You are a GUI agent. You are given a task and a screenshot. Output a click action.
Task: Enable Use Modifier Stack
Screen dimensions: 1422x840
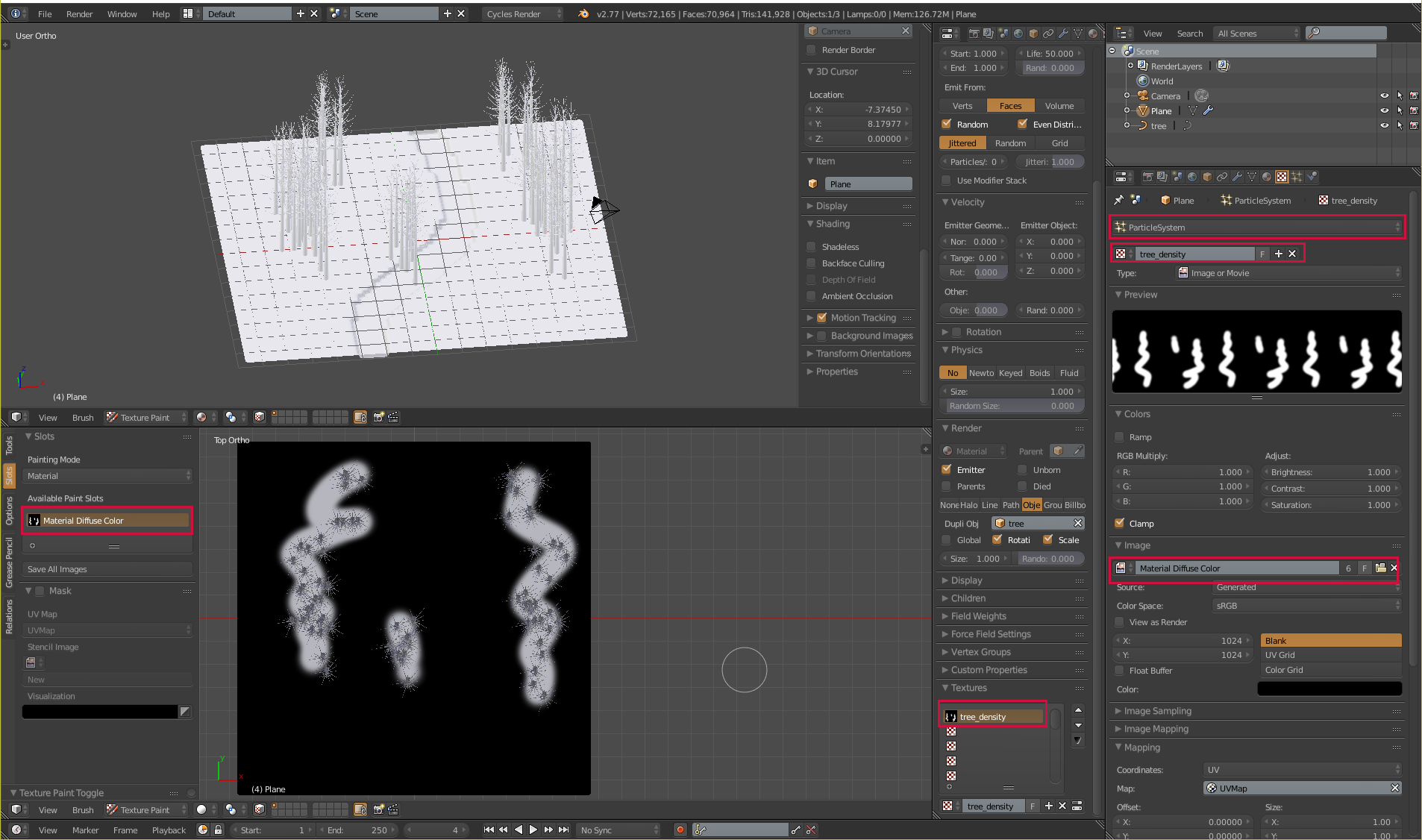(947, 180)
